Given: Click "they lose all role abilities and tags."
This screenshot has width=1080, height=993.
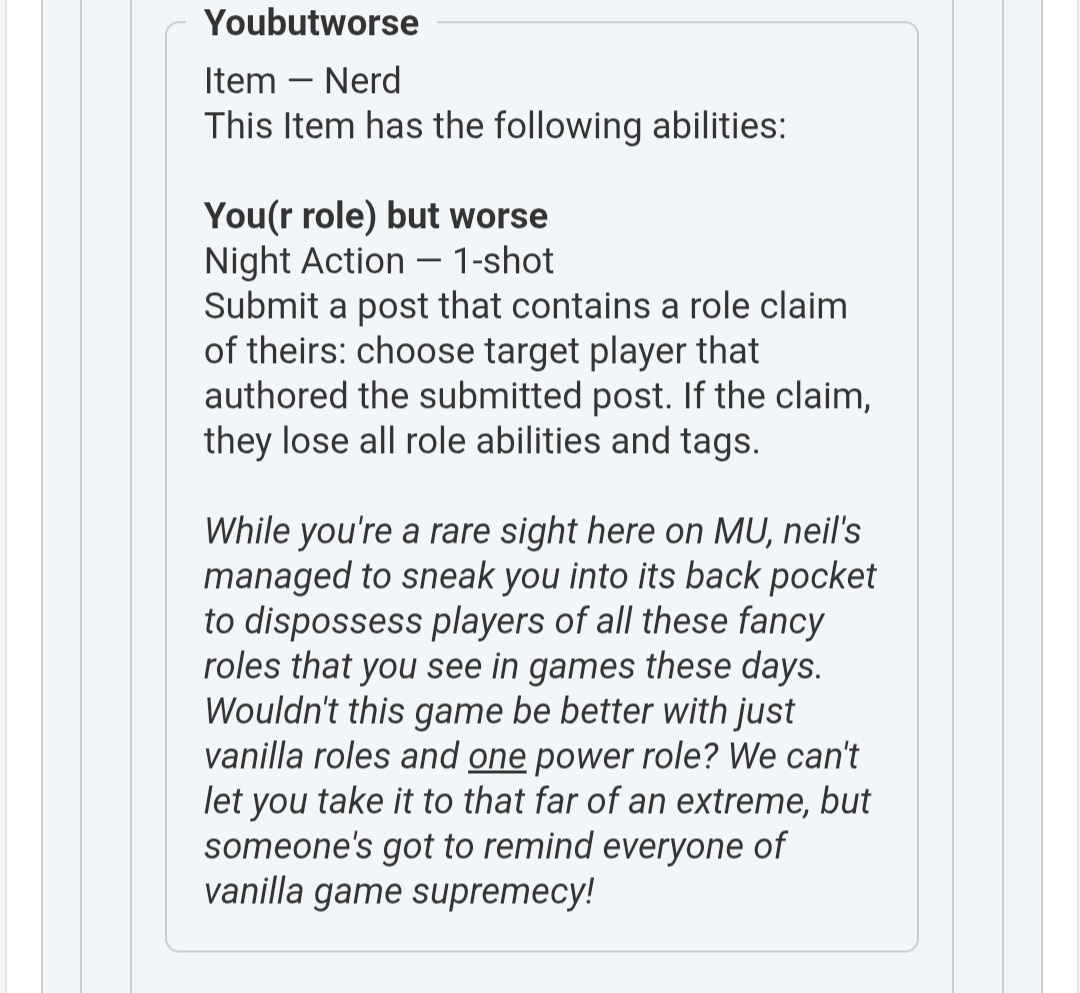Looking at the screenshot, I should tap(481, 441).
